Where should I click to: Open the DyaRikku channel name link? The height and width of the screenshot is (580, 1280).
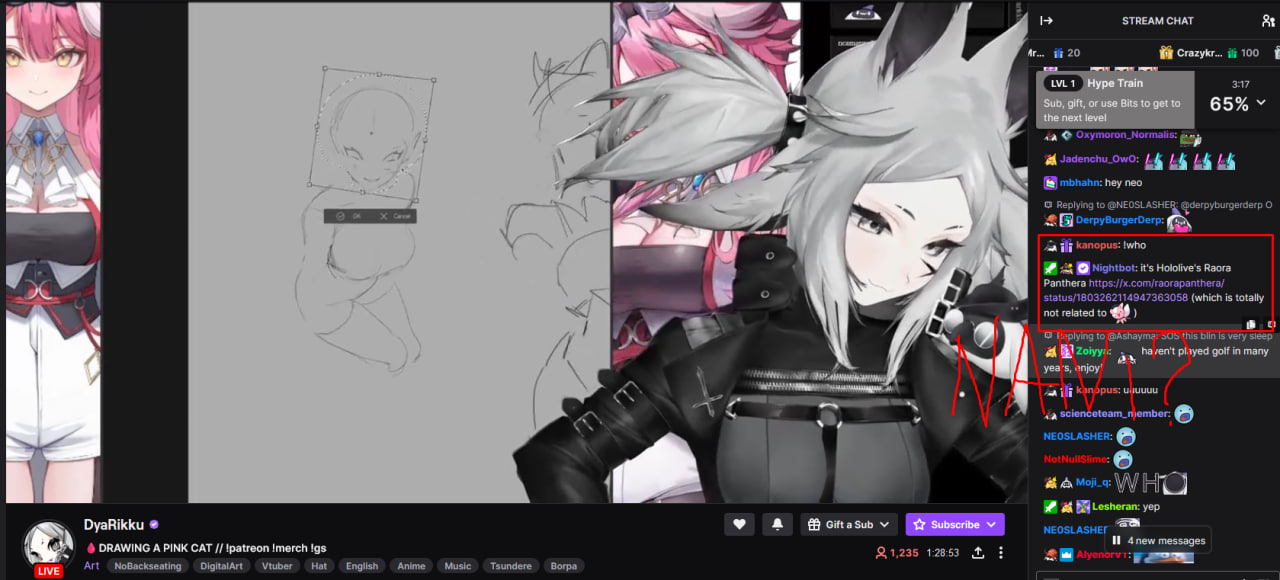coord(114,524)
